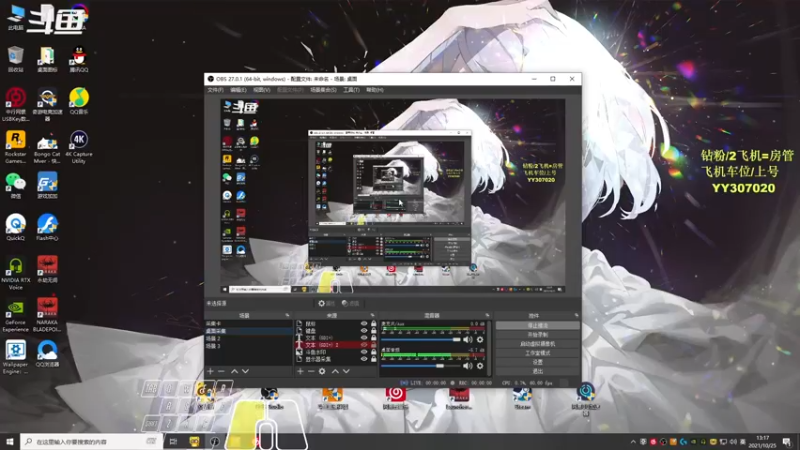The height and width of the screenshot is (450, 800).
Task: Open the Wallpaper Engine desktop icon
Action: [15, 357]
